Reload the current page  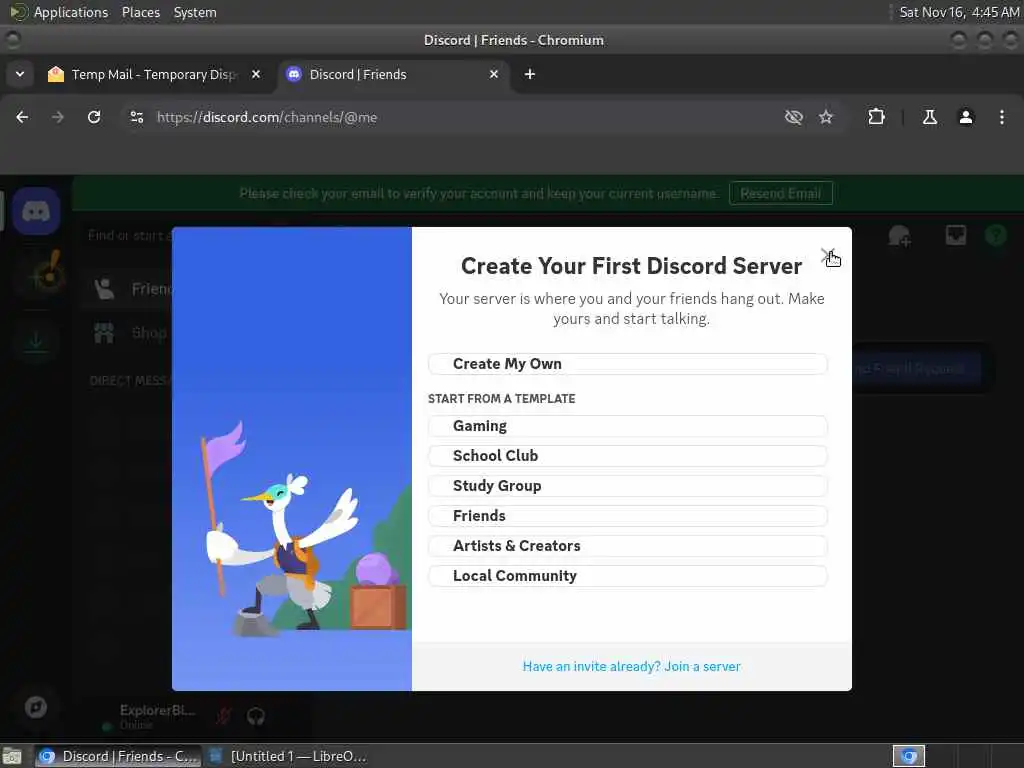(94, 118)
